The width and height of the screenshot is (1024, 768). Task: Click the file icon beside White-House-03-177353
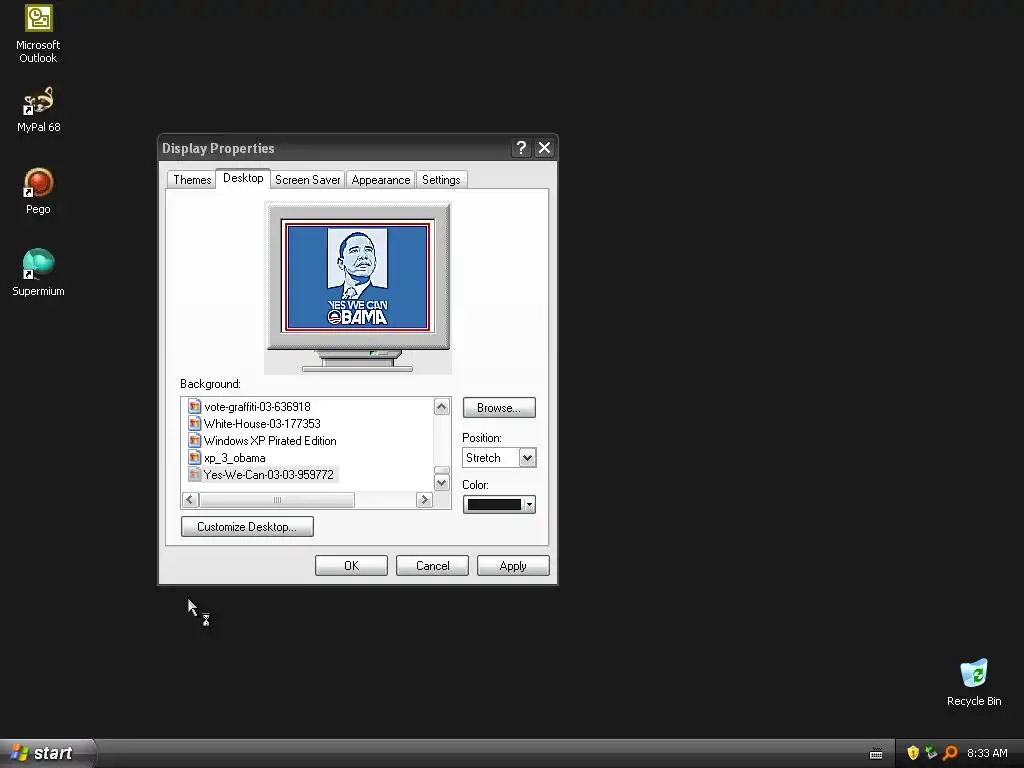point(194,423)
